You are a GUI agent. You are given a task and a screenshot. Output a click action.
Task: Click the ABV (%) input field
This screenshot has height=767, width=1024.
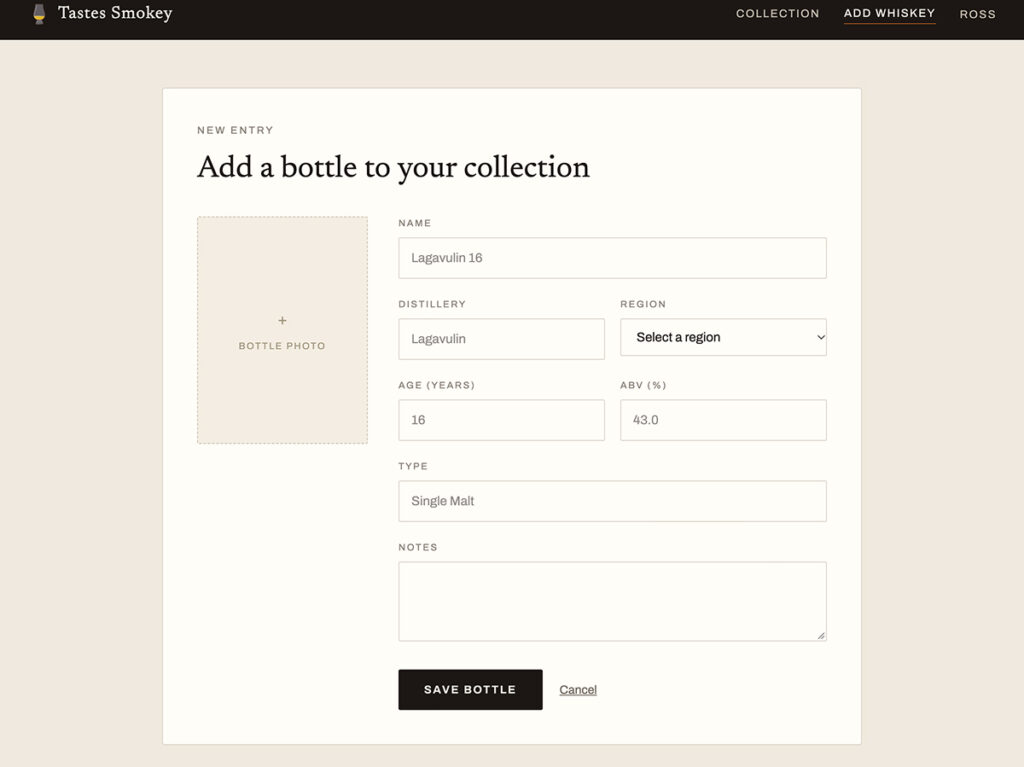pos(723,420)
